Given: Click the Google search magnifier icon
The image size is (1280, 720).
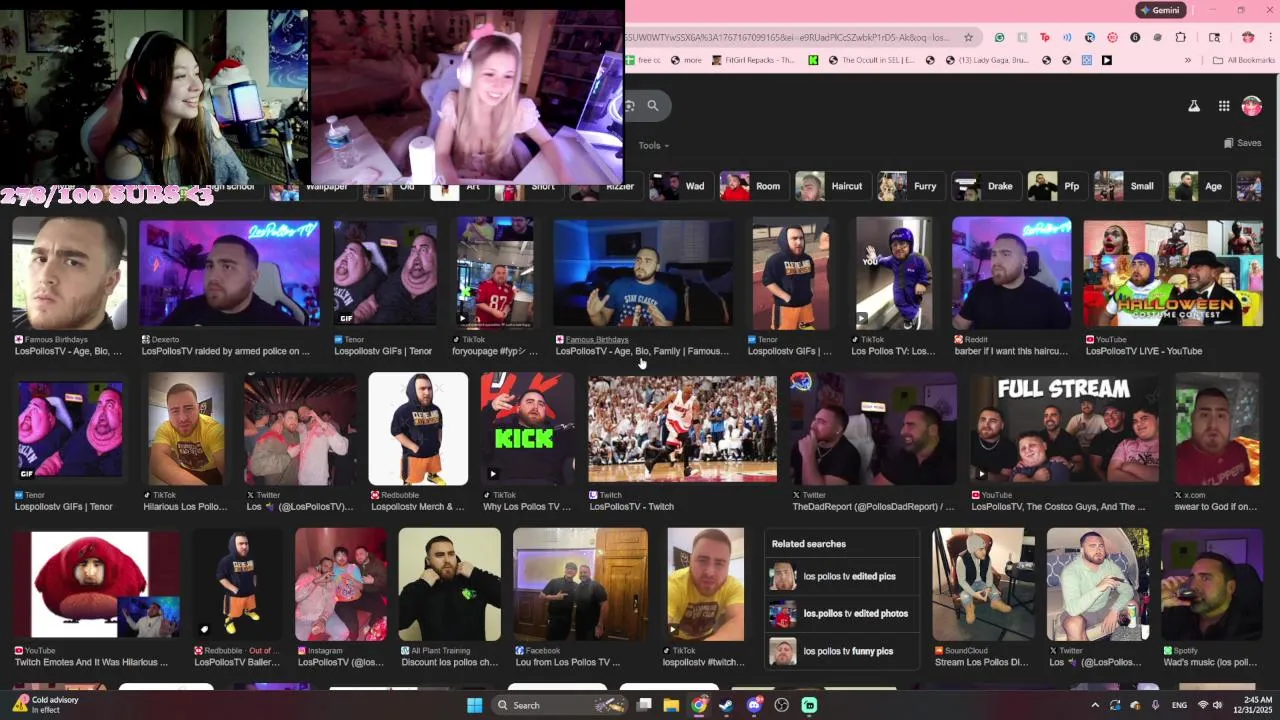Looking at the screenshot, I should pos(653,105).
